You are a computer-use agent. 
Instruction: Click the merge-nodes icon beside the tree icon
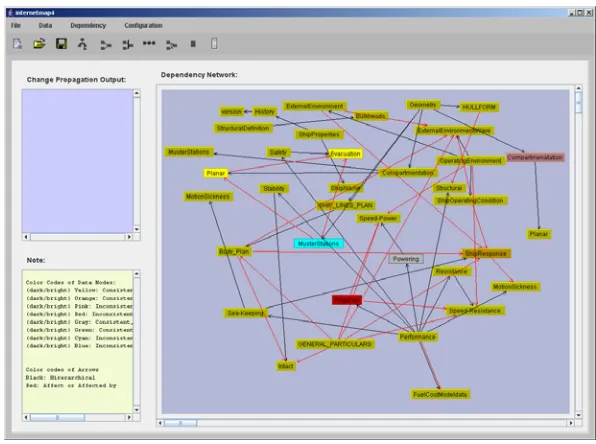pos(106,45)
